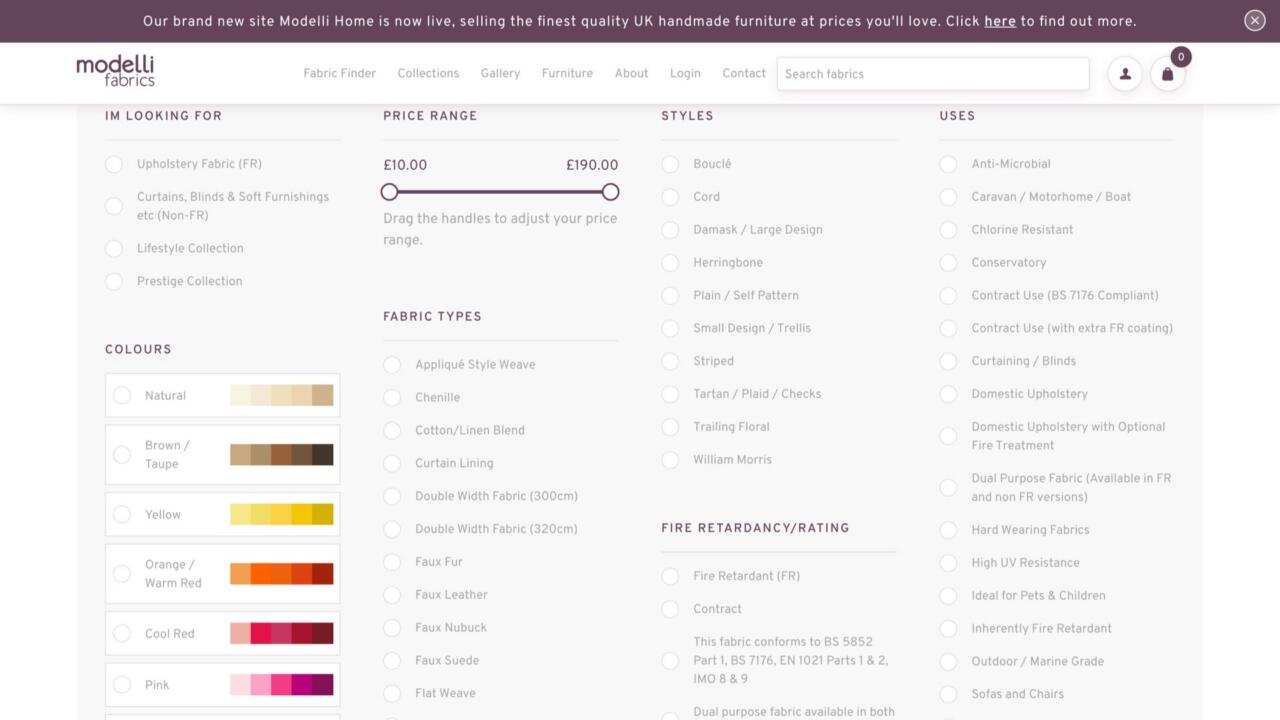This screenshot has width=1280, height=720.
Task: Open the Contact page
Action: point(744,73)
